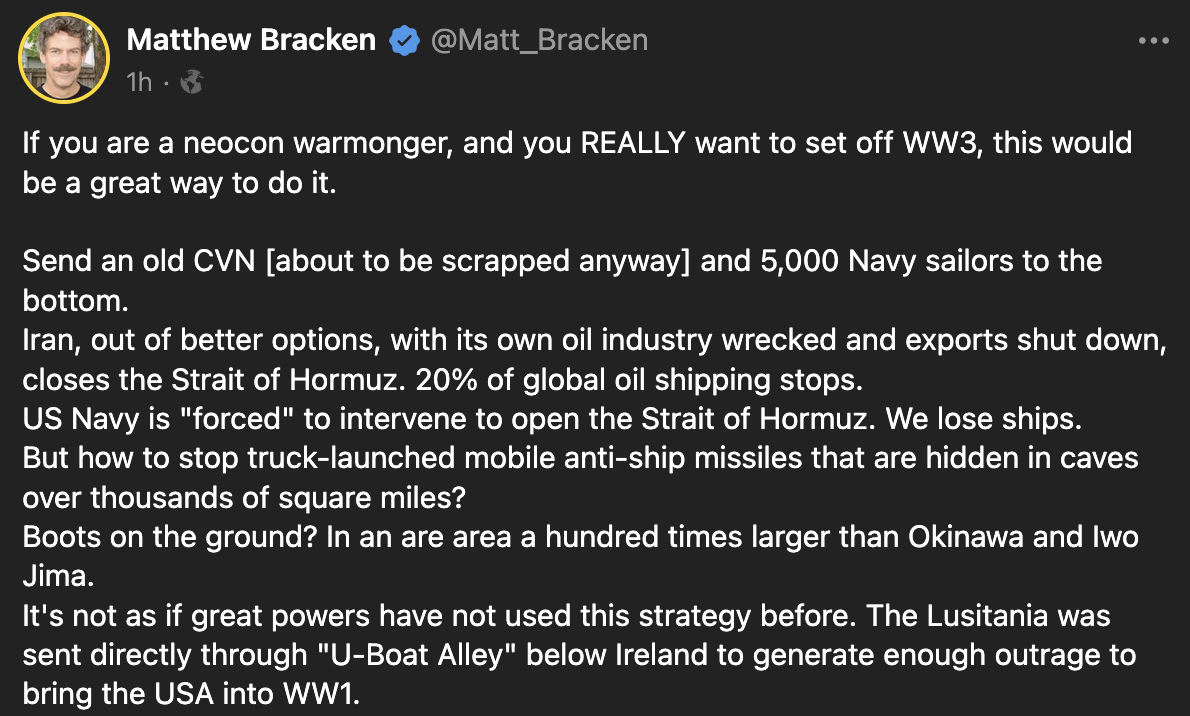This screenshot has height=716, width=1190.
Task: Click the 'Okinawa and Iwo' text
Action: coord(1023,537)
